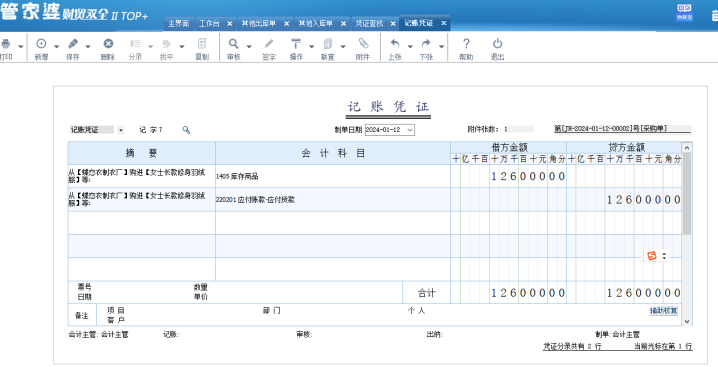Switch to the 主界面 tab

pyautogui.click(x=179, y=23)
